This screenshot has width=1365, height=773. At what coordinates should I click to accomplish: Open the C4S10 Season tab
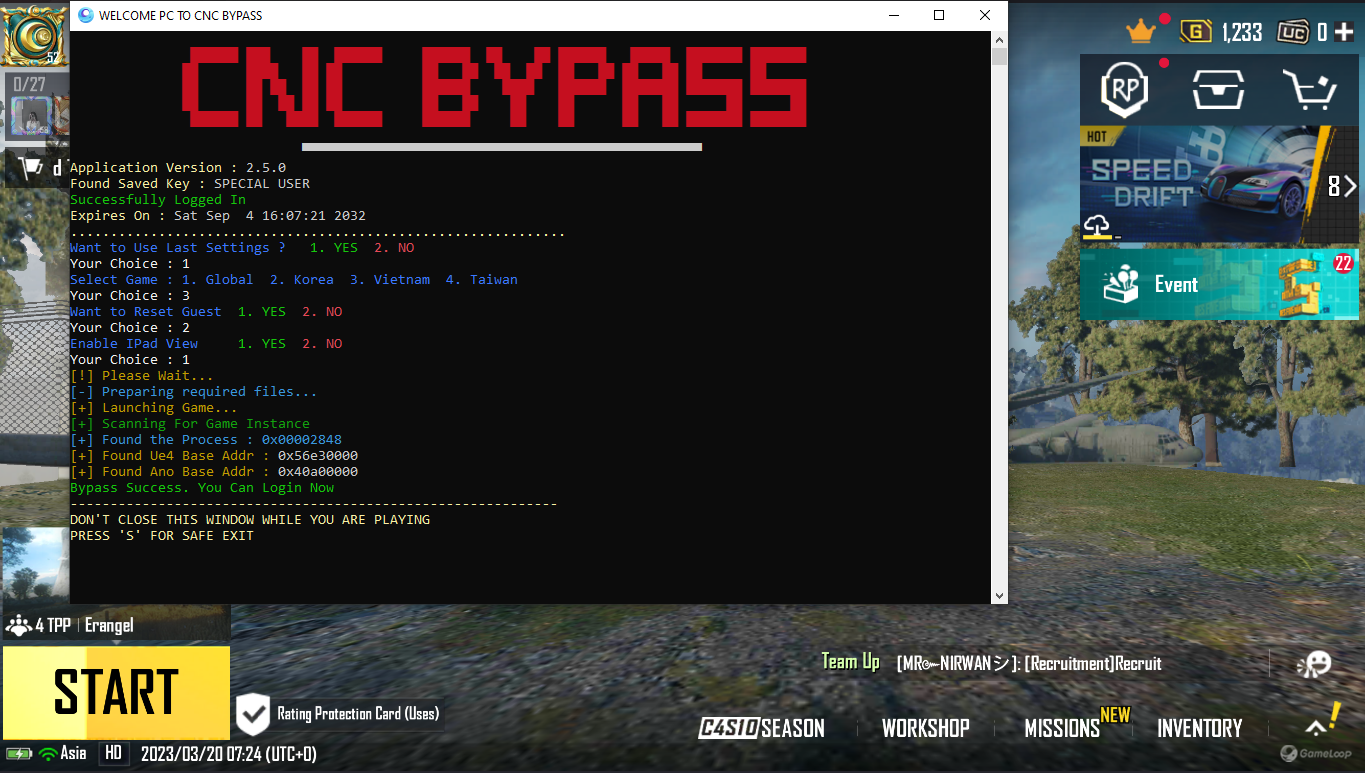pyautogui.click(x=762, y=728)
